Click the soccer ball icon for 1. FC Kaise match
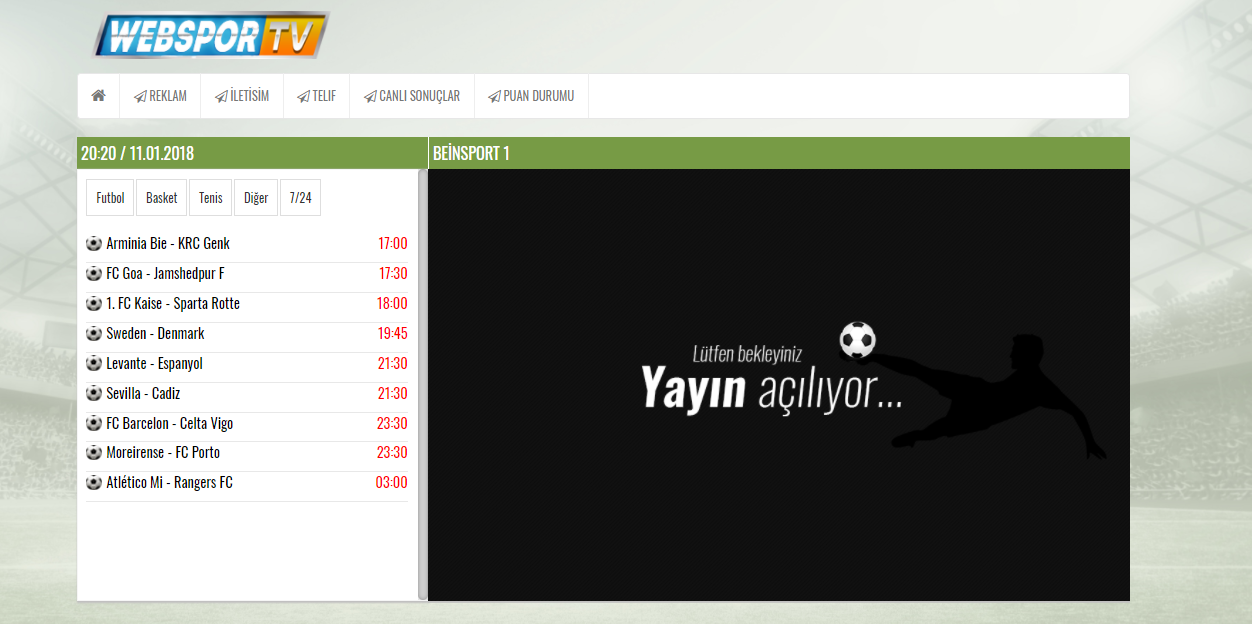This screenshot has height=624, width=1252. 94,303
